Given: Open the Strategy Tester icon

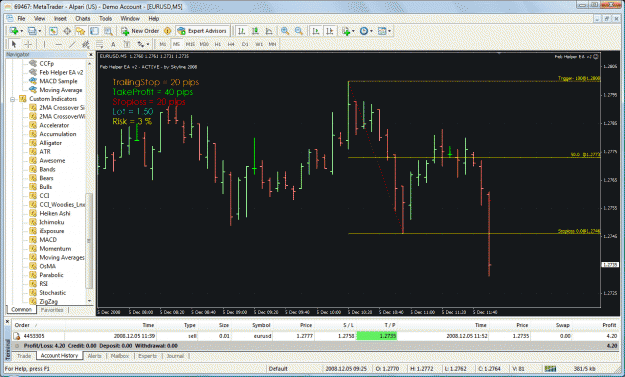Looking at the screenshot, I should [108, 31].
